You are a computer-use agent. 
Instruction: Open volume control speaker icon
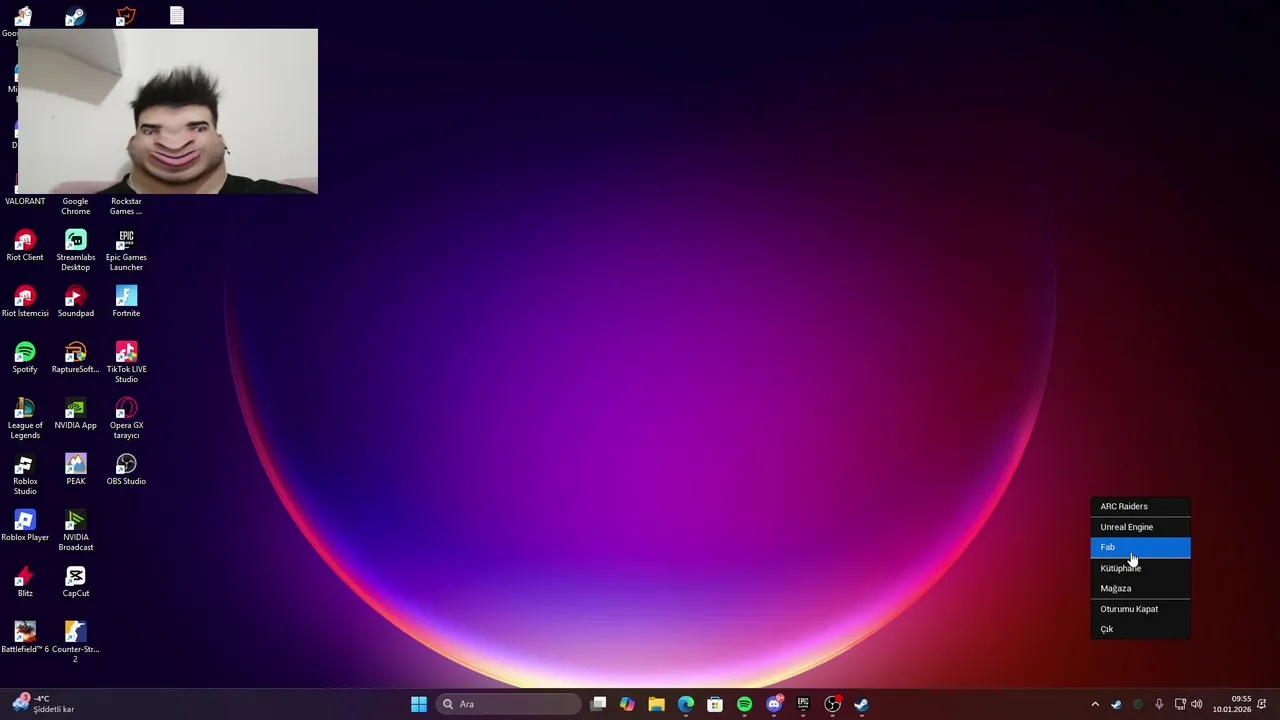1197,704
